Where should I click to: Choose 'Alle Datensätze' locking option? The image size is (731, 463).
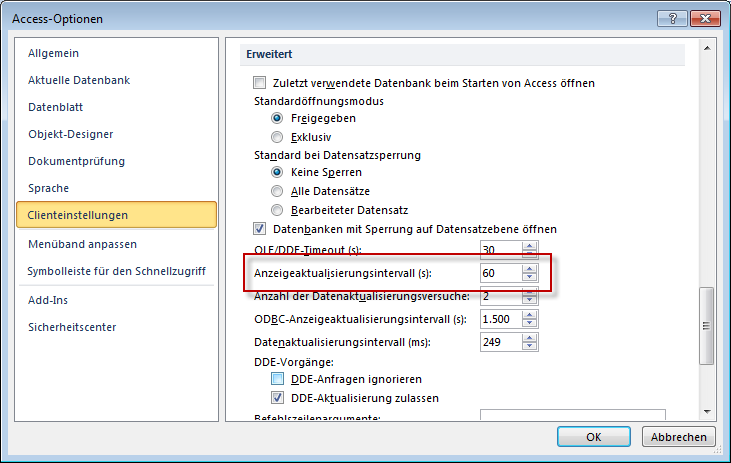[x=277, y=190]
